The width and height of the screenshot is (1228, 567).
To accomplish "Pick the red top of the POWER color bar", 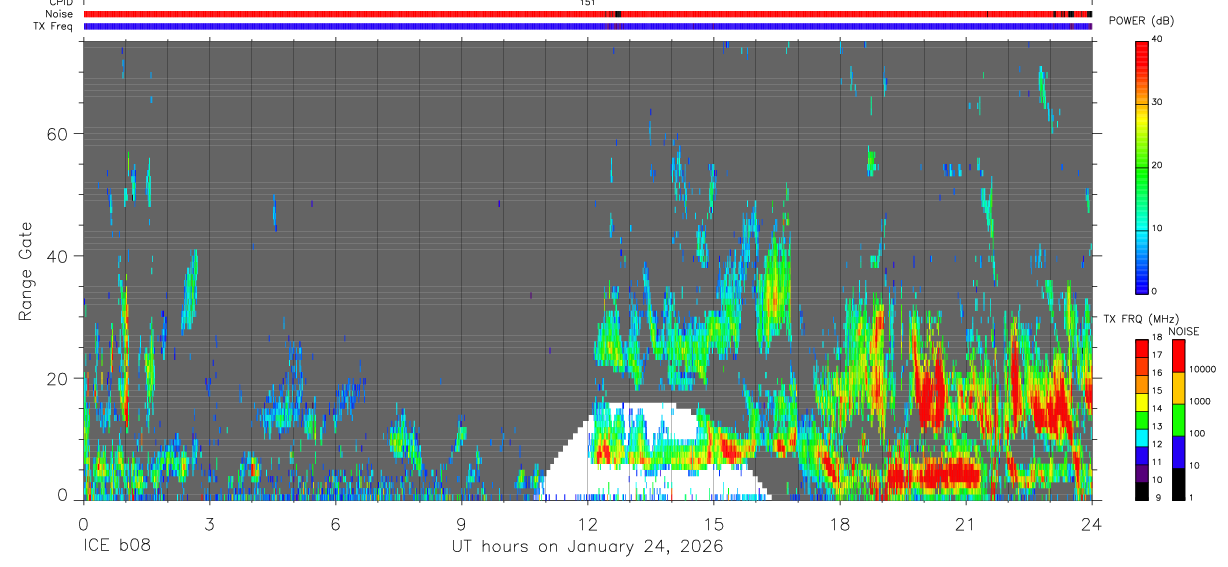I will 1141,55.
